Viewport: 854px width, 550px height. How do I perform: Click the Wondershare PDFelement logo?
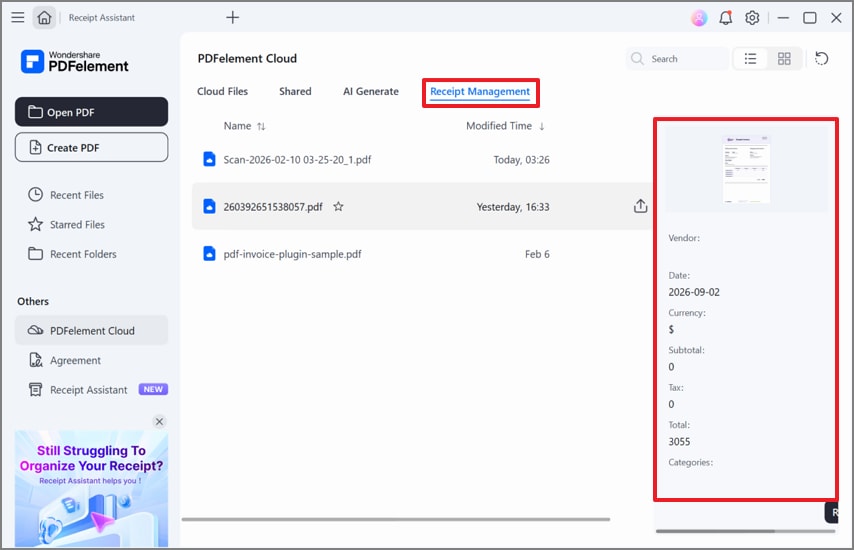tap(75, 62)
